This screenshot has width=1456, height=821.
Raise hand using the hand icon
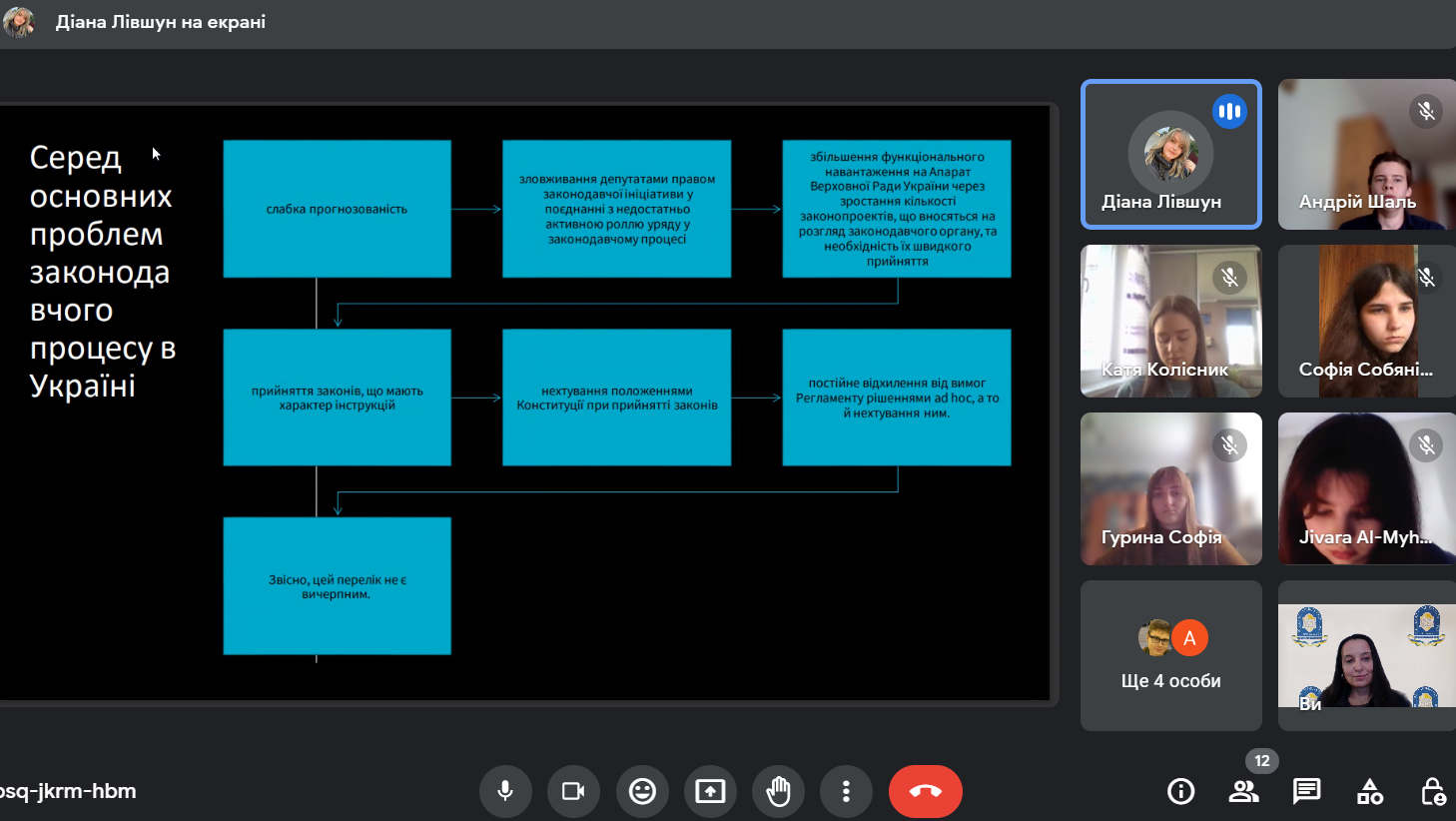(778, 791)
